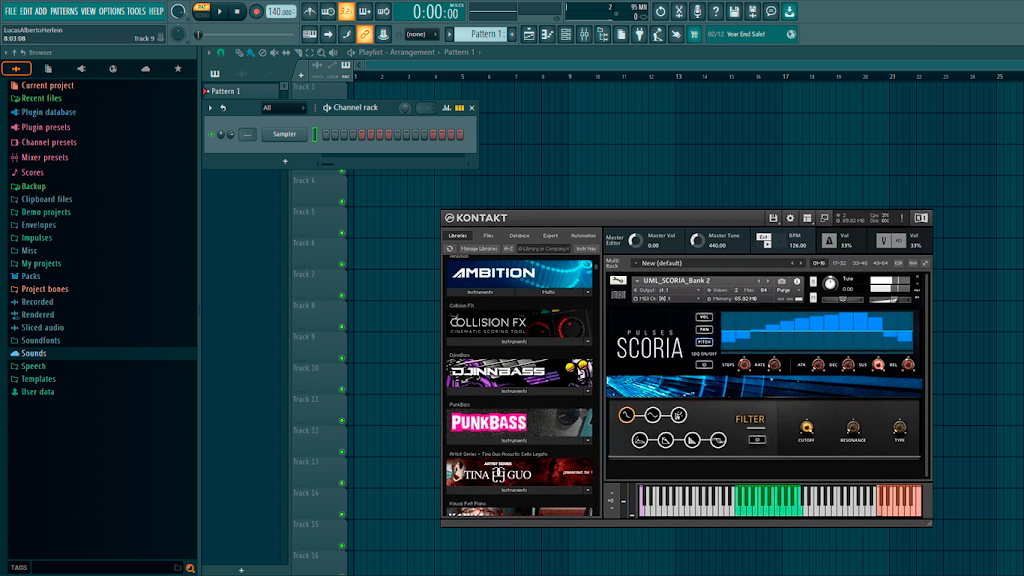Open the TOOLS menu

(x=136, y=11)
